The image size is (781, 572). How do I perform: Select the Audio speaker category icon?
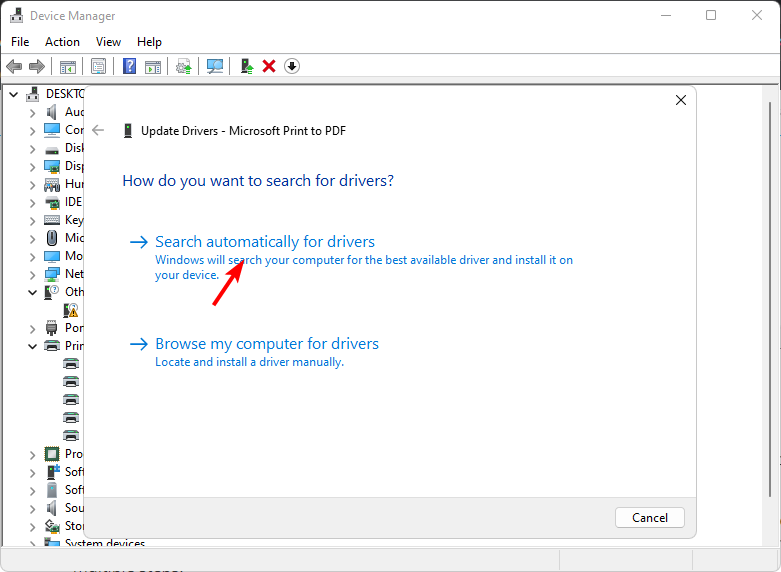tap(51, 112)
